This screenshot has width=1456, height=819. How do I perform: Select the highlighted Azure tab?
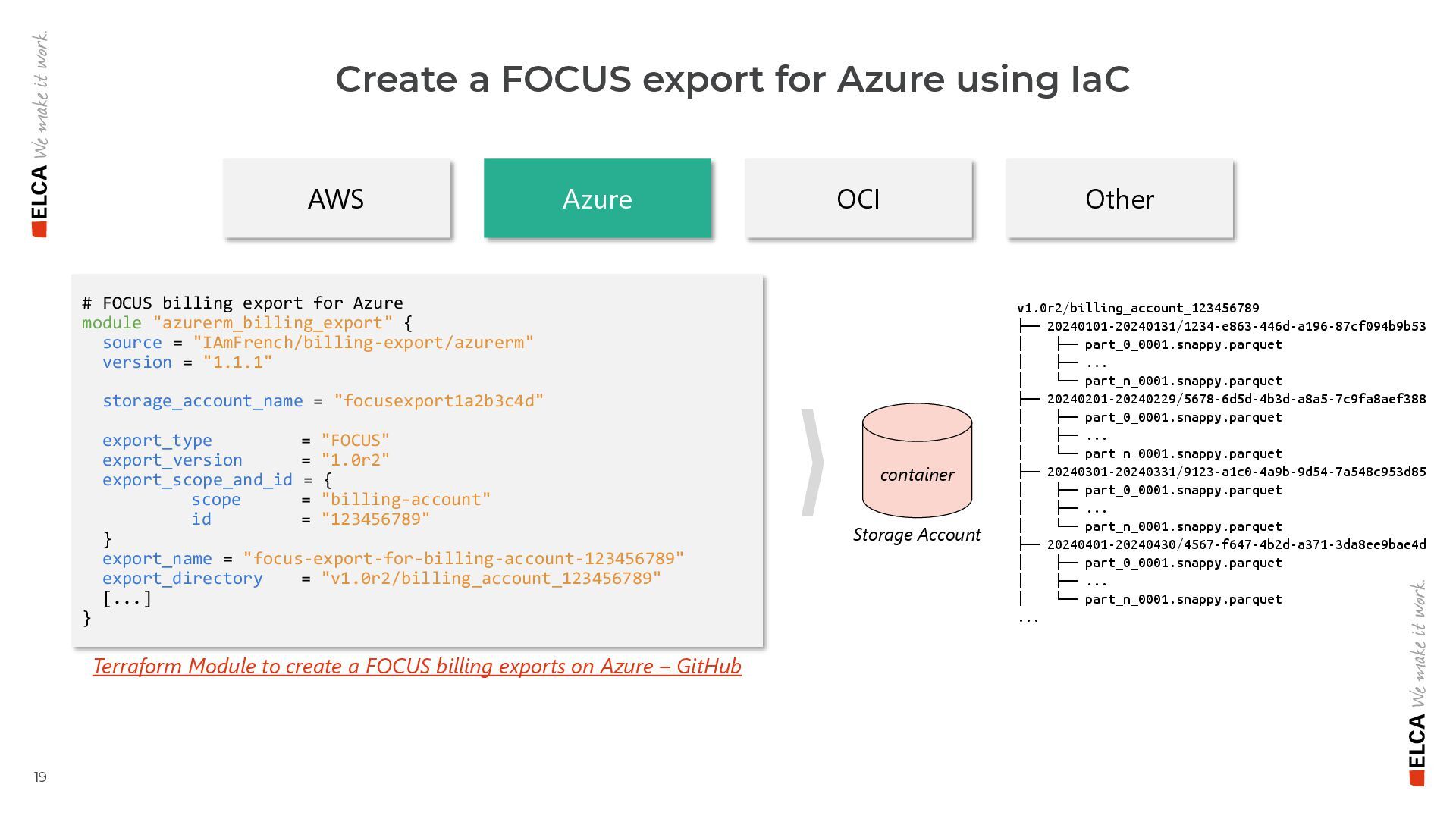click(597, 199)
